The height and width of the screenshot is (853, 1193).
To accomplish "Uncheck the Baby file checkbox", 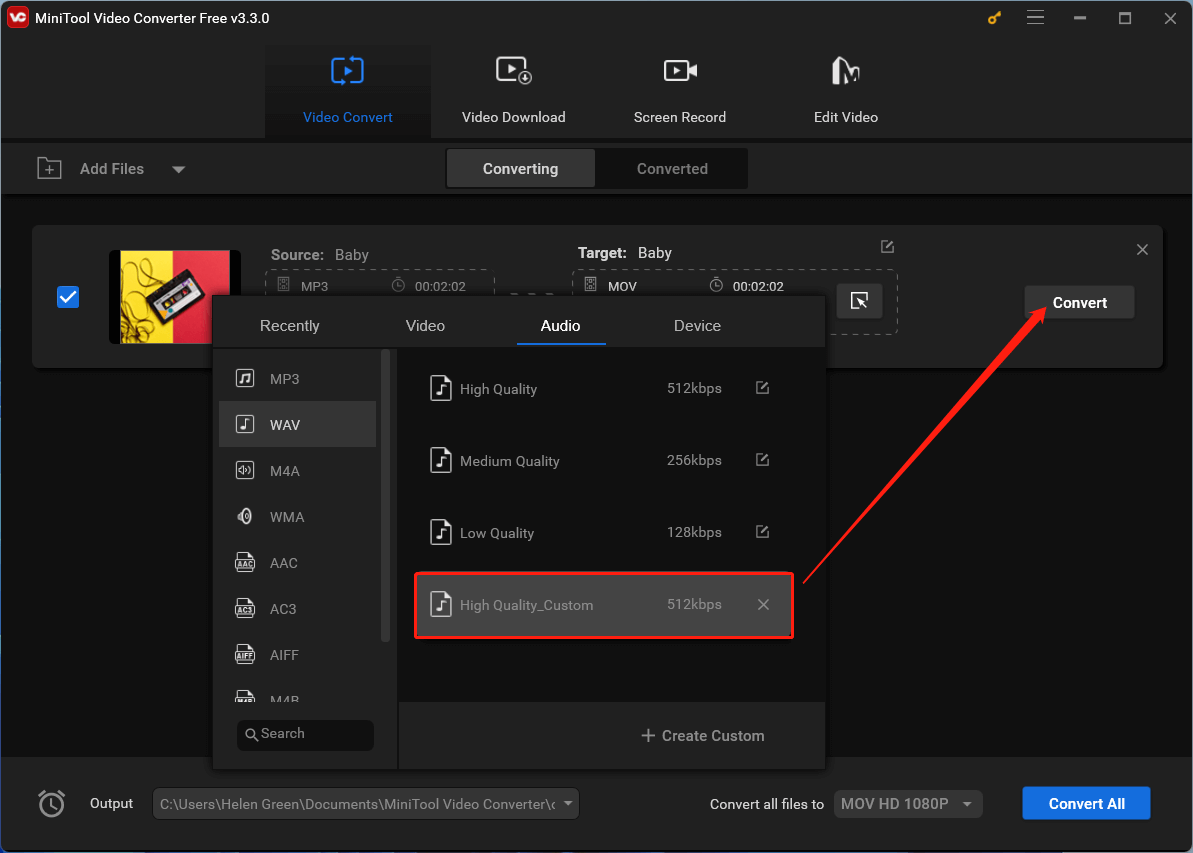I will click(68, 297).
